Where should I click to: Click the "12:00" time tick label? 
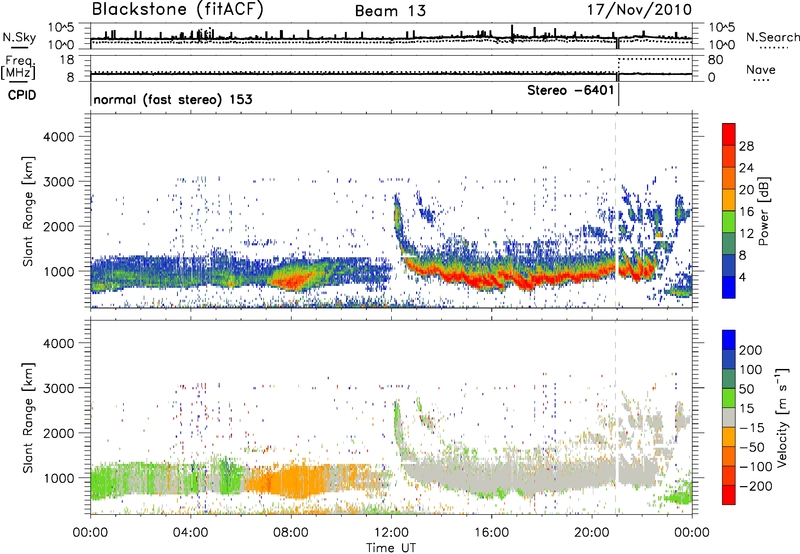coord(391,533)
